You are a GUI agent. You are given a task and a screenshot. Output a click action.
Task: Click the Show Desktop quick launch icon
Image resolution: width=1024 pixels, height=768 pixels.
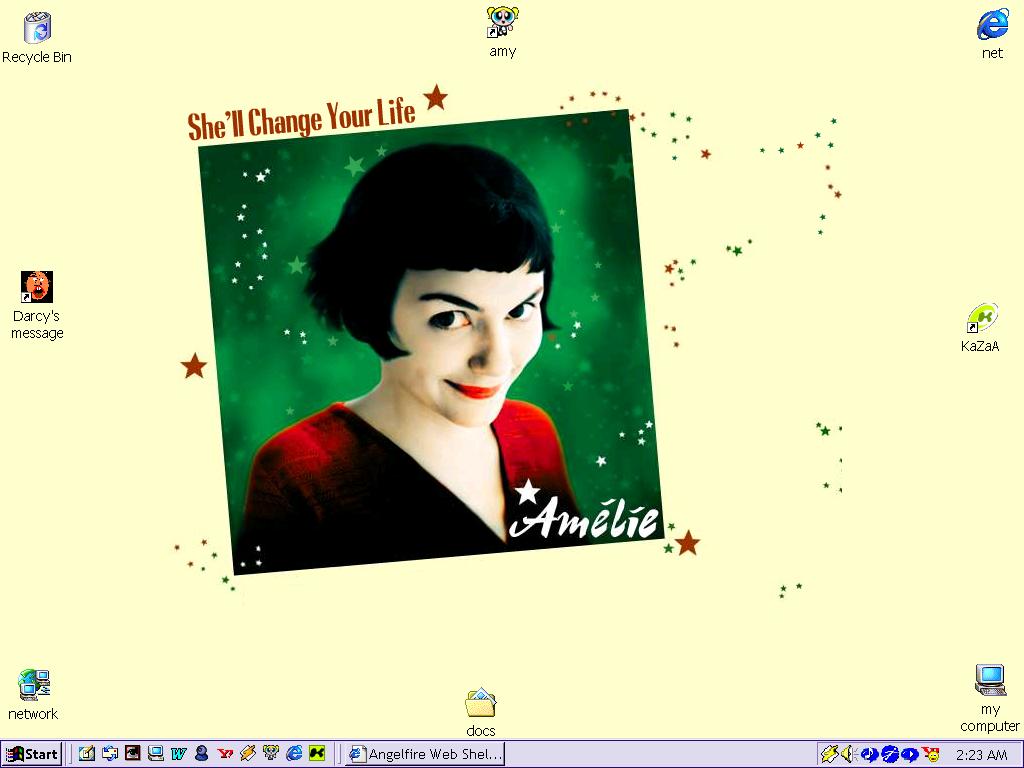(x=110, y=754)
